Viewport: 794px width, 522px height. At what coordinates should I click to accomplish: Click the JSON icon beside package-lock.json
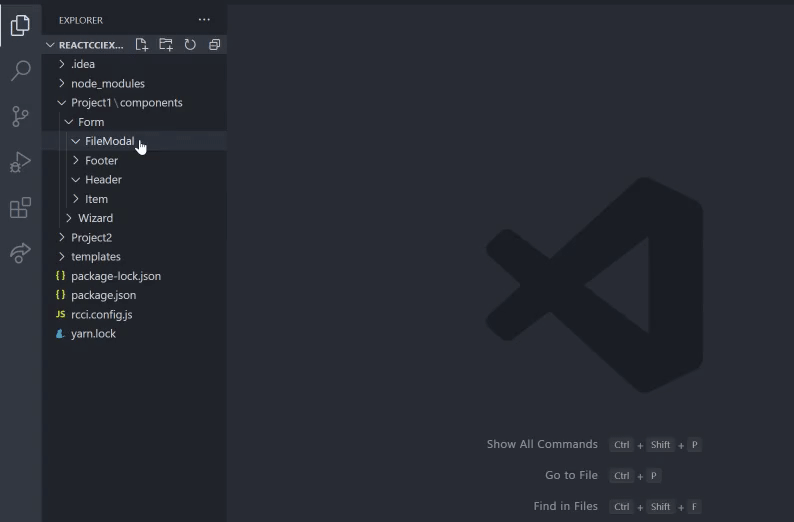click(x=60, y=276)
